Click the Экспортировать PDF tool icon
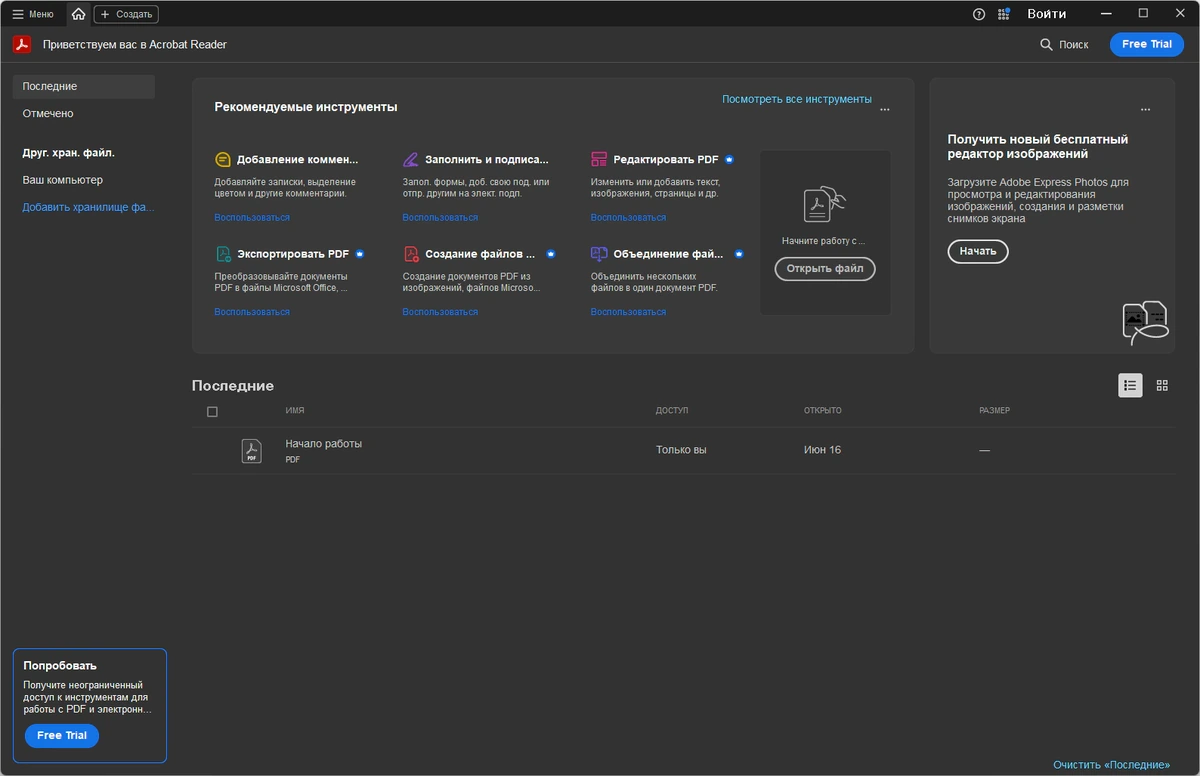The height and width of the screenshot is (776, 1200). tap(223, 254)
